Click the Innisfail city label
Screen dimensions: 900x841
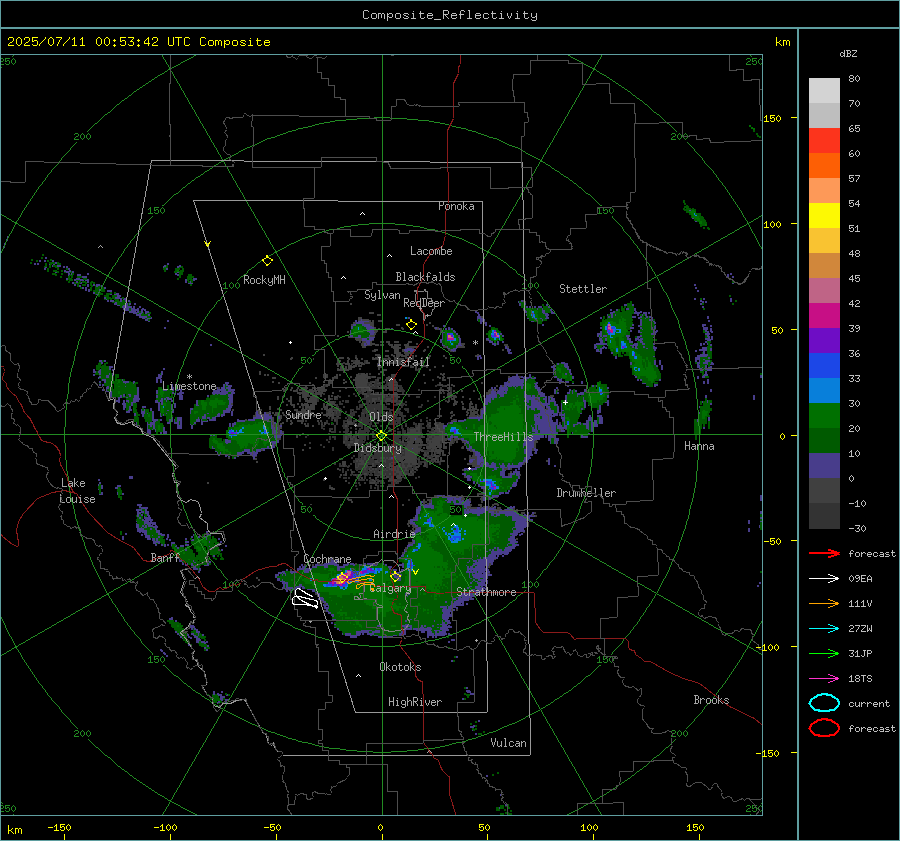[x=403, y=362]
